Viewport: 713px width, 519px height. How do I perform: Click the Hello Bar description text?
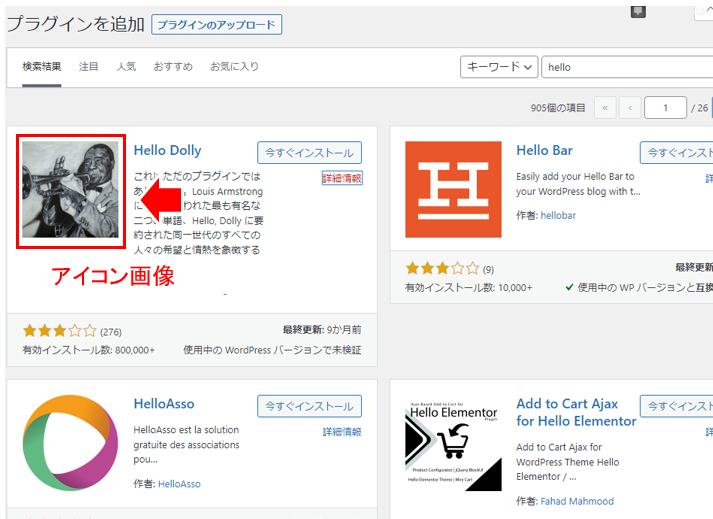(x=578, y=184)
